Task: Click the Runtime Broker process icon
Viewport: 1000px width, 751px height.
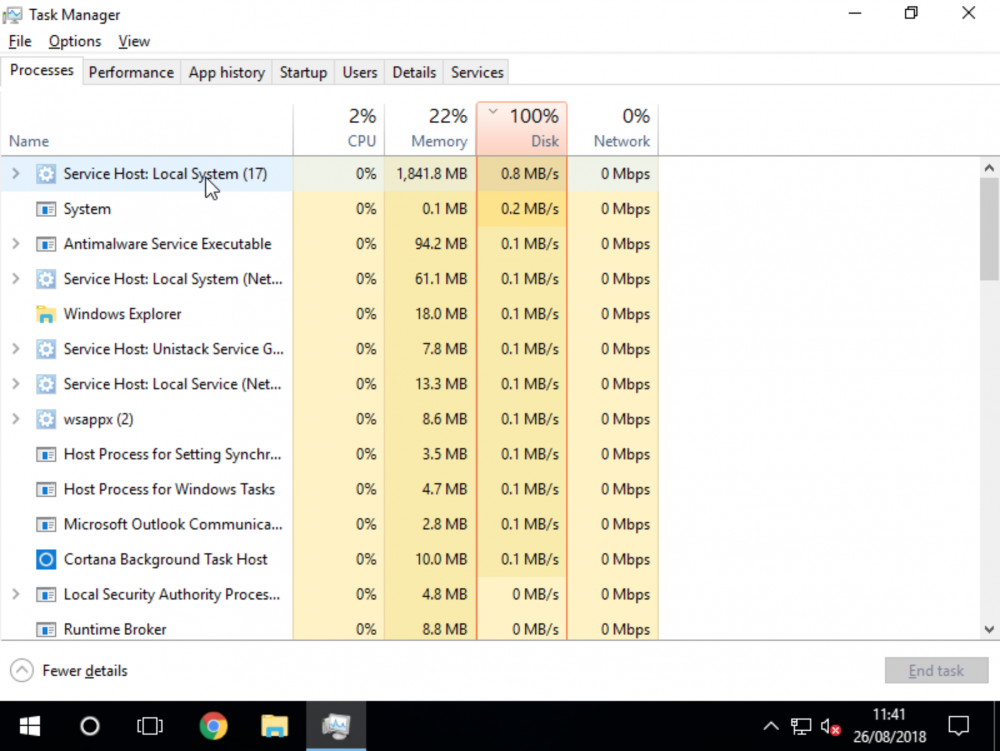Action: (x=46, y=630)
